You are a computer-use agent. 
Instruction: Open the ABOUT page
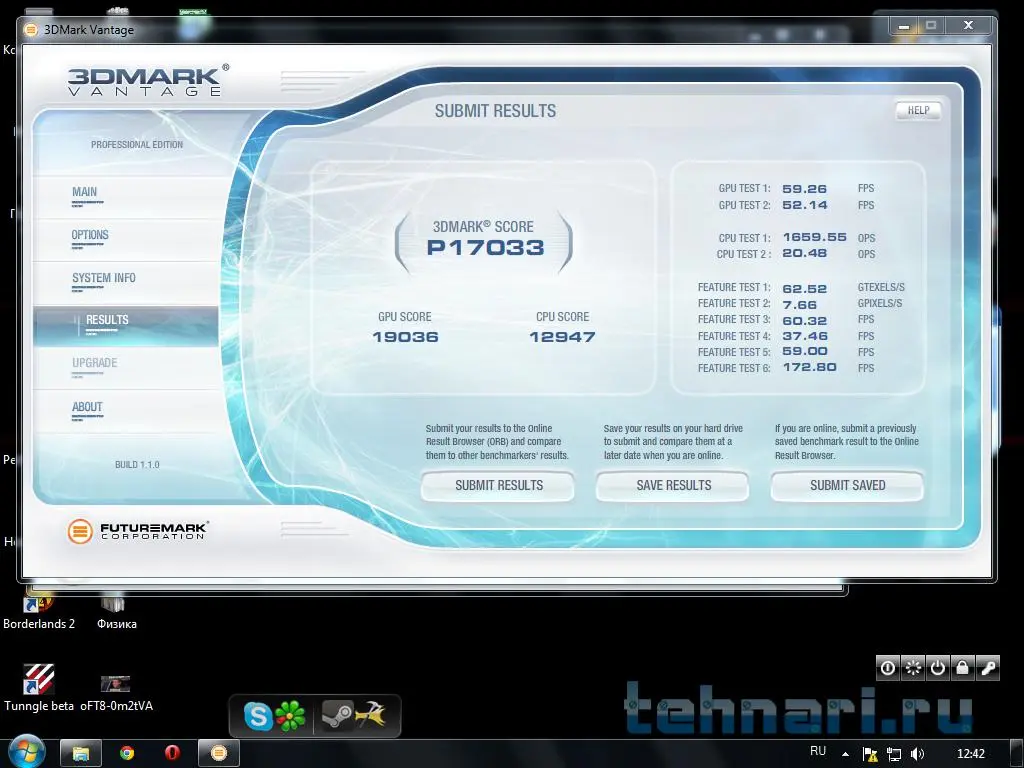pos(87,407)
